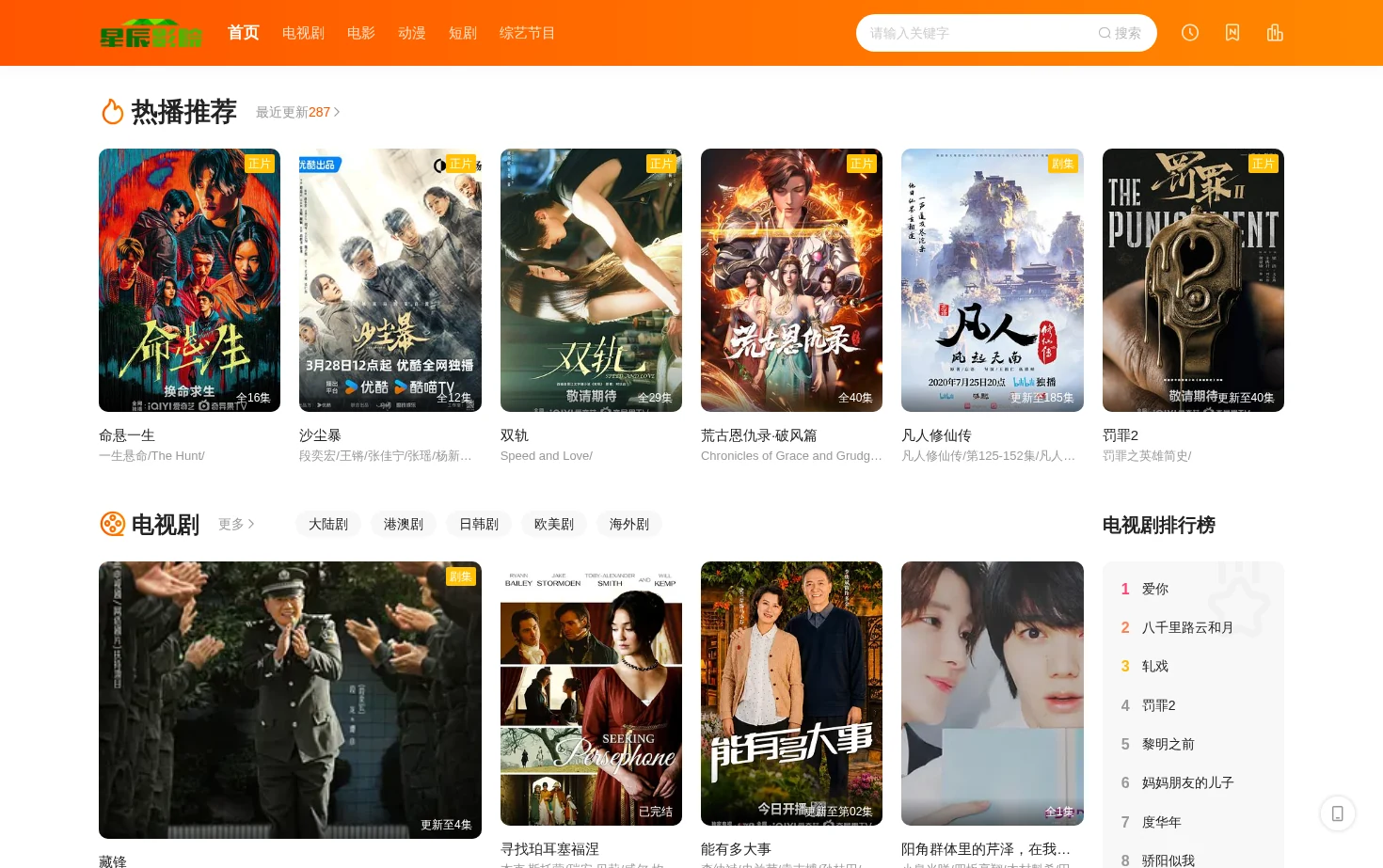Click the 热播推荐 section heading
This screenshot has width=1383, height=868.
click(x=184, y=112)
